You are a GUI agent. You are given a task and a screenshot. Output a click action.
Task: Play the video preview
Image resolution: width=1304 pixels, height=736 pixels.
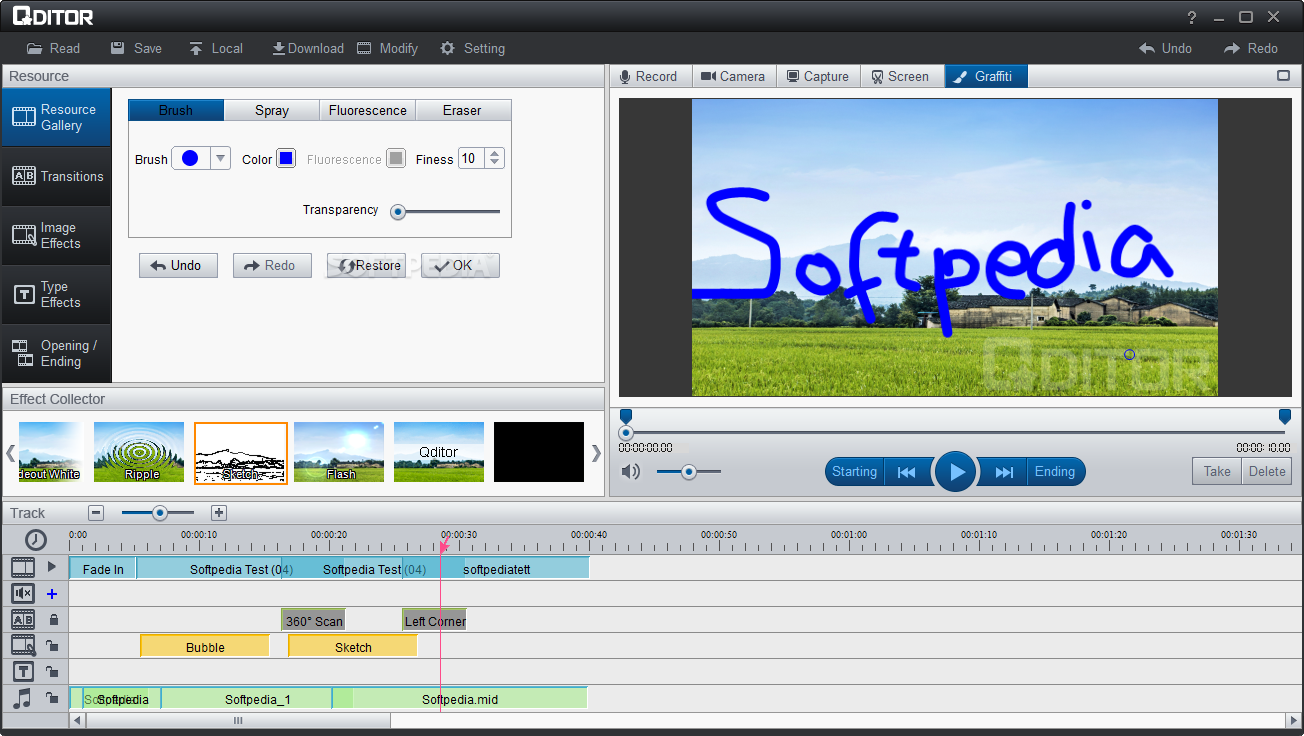[956, 472]
